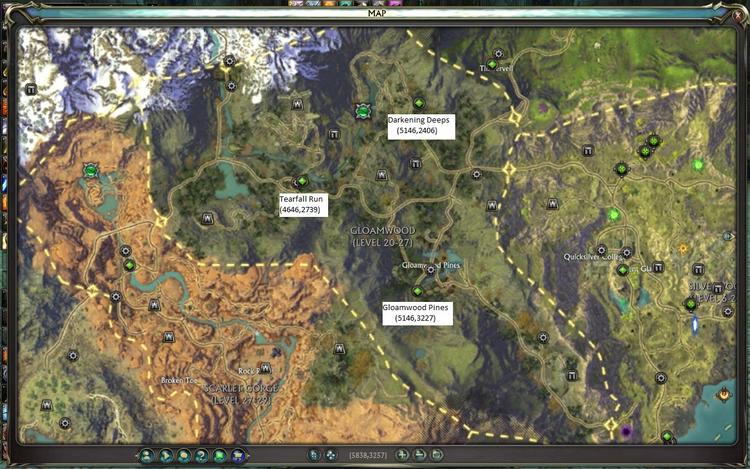750x469 pixels.
Task: Toggle the shopping cart vendor filter
Action: (238, 456)
